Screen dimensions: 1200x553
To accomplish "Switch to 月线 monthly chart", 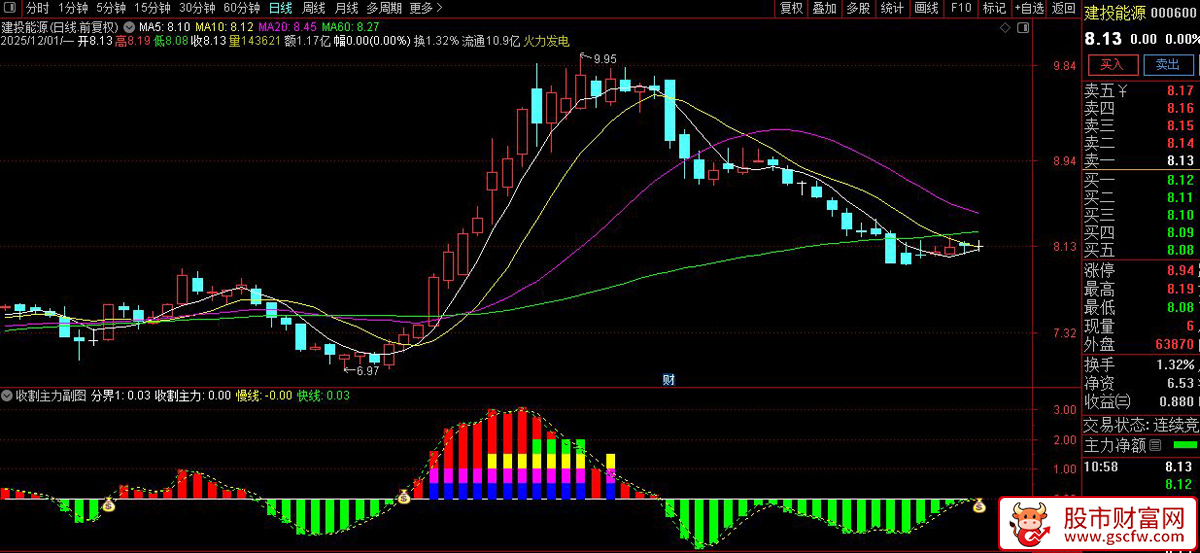I will click(346, 8).
